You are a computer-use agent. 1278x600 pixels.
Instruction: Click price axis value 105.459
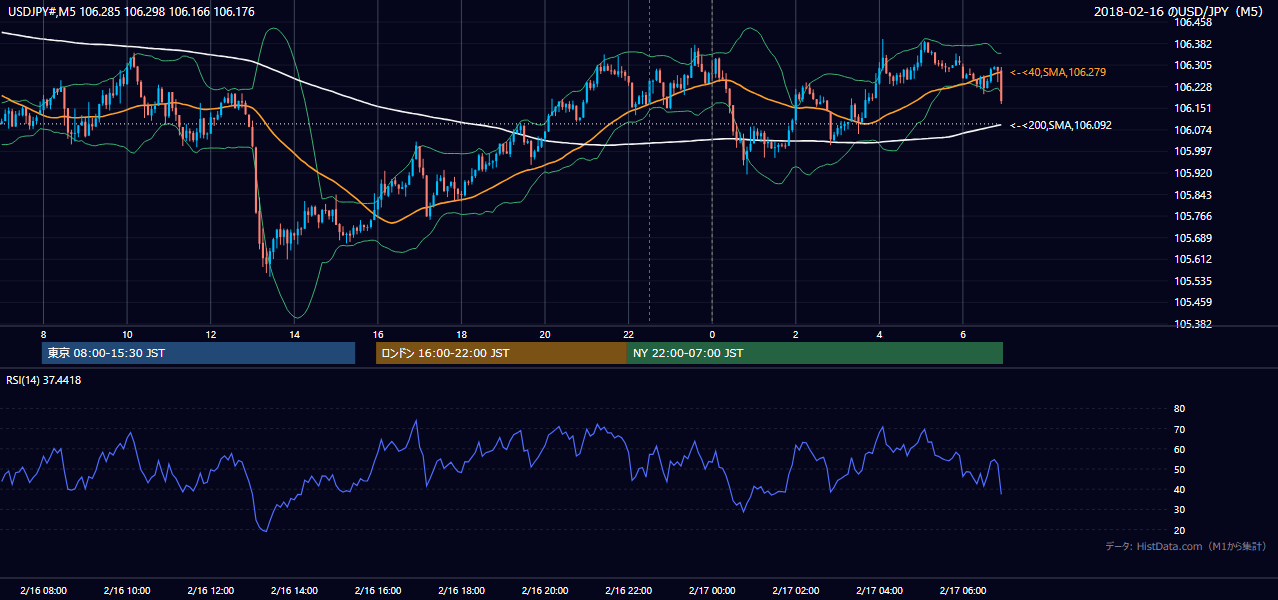(1194, 302)
